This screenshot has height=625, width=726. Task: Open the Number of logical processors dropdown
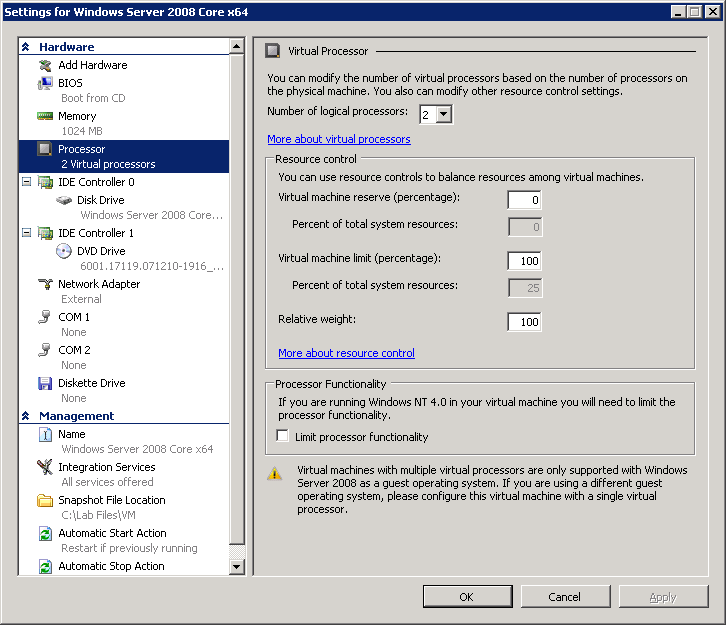tap(444, 114)
